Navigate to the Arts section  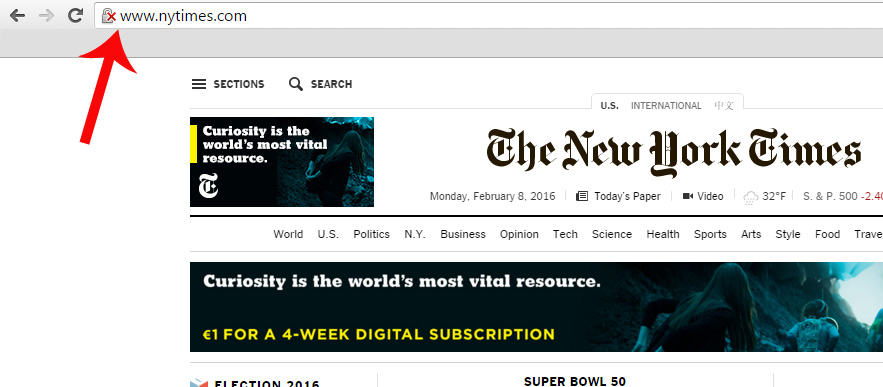(x=751, y=234)
